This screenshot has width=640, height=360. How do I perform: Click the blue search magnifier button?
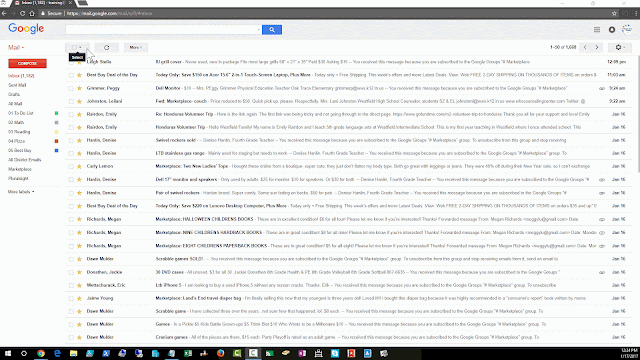tap(272, 29)
